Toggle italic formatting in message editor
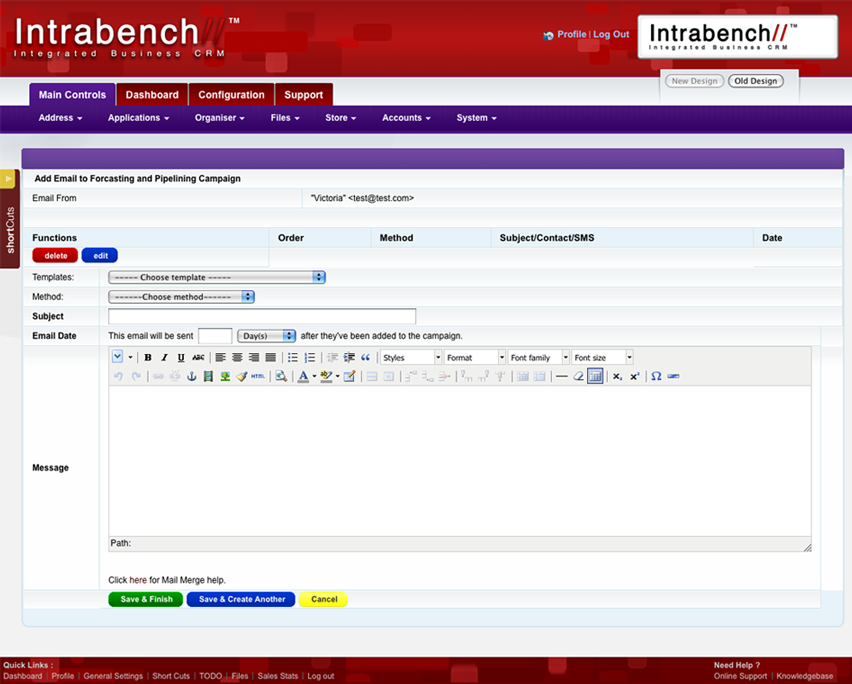Screen dimensions: 852x684 164,357
